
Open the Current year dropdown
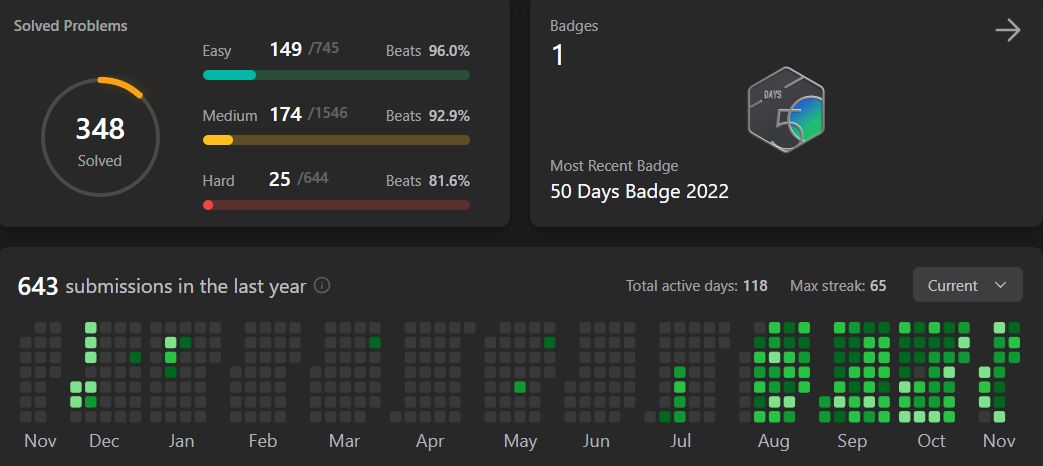coord(967,285)
